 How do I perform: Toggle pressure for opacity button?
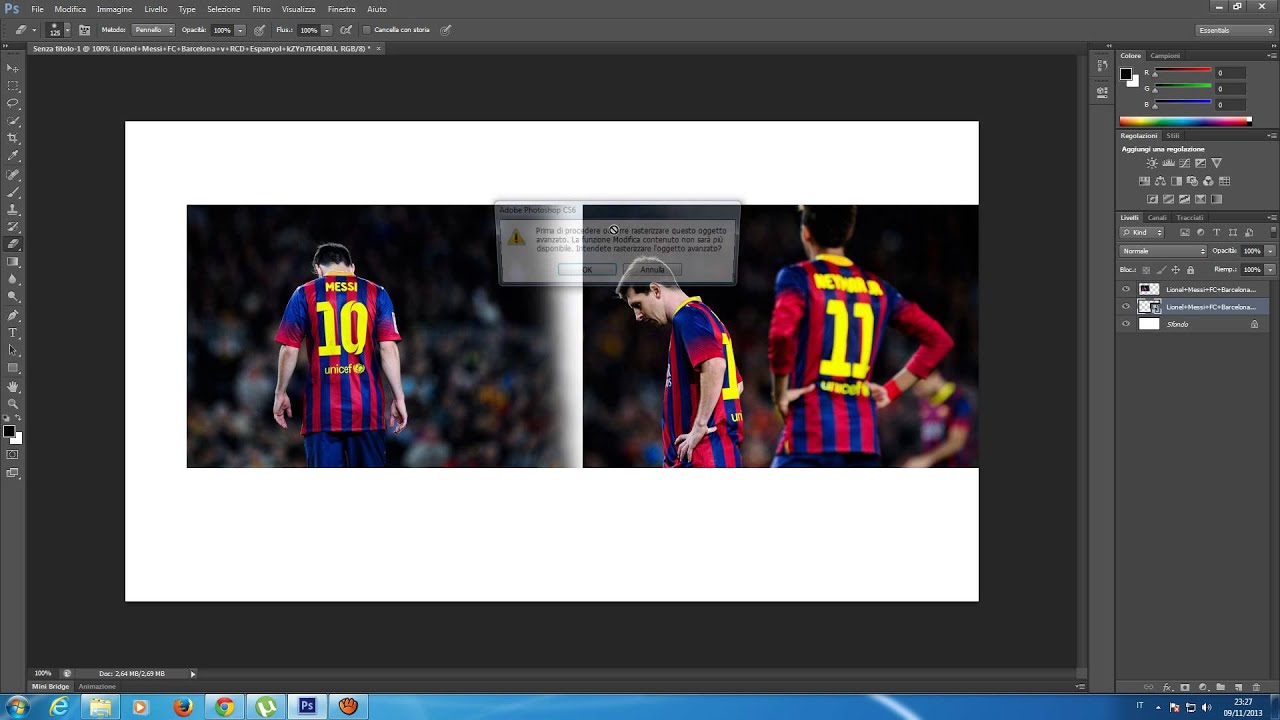[x=260, y=30]
